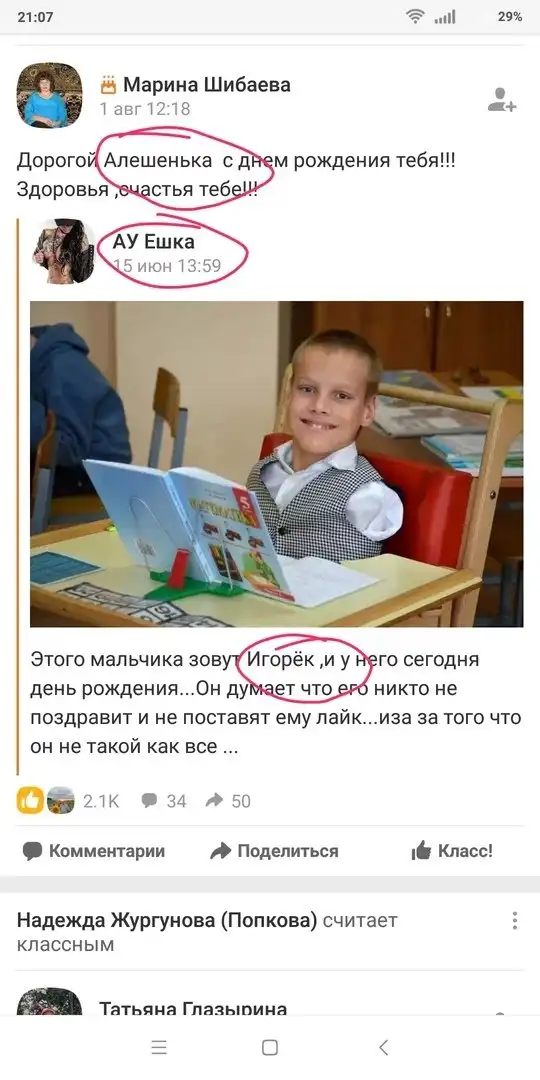Open the Надежда Жургунова (Попкова) name link

(167, 920)
